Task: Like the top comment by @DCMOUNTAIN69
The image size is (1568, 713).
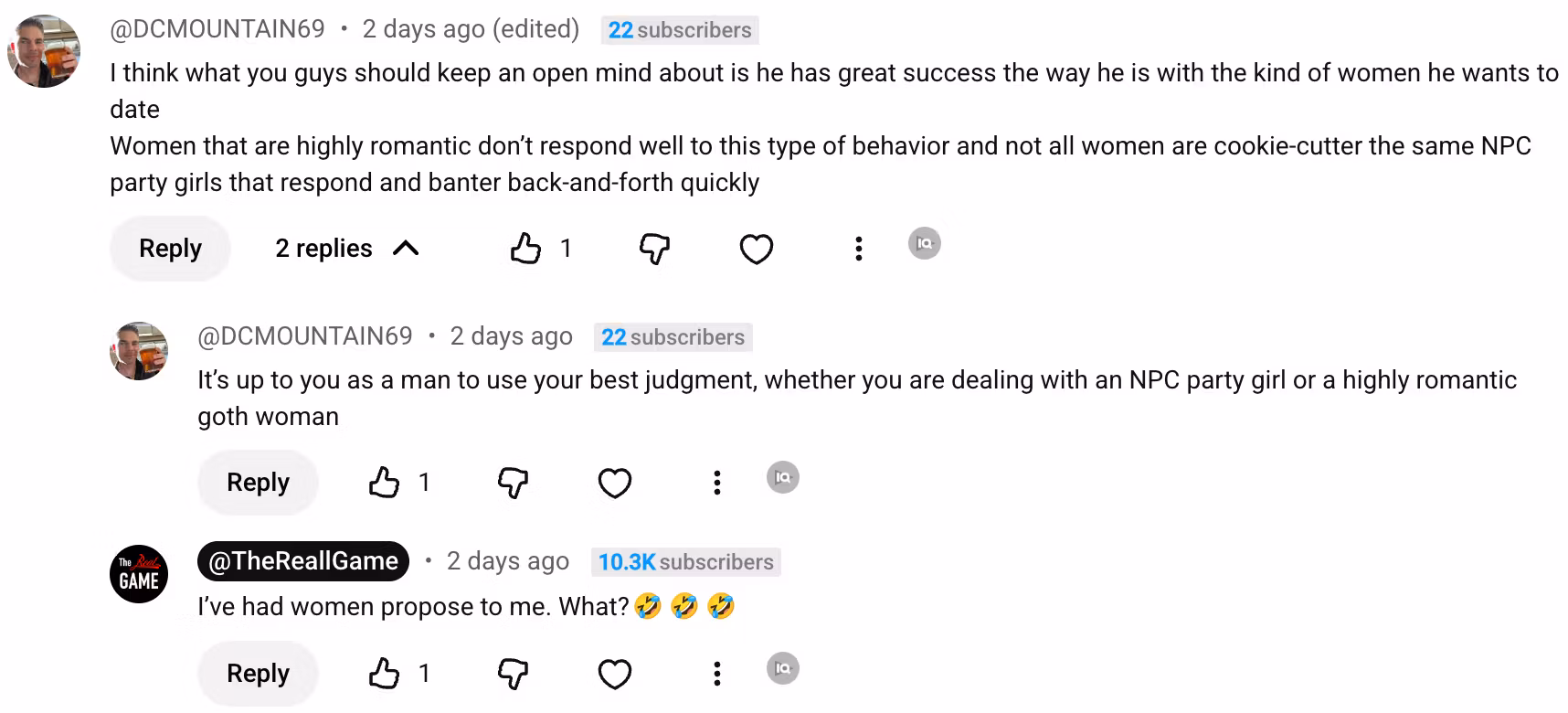Action: click(x=526, y=249)
